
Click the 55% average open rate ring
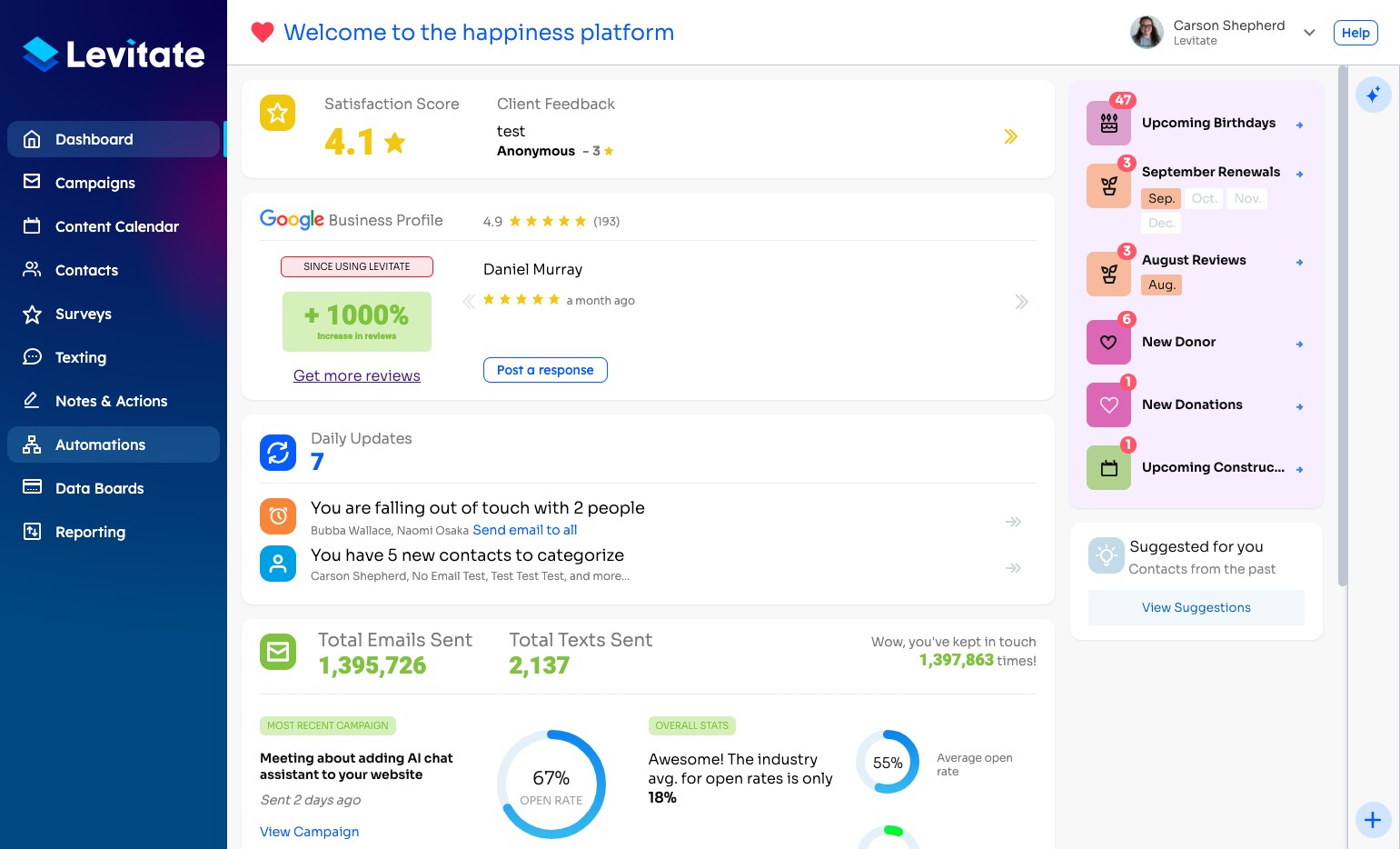click(x=888, y=762)
